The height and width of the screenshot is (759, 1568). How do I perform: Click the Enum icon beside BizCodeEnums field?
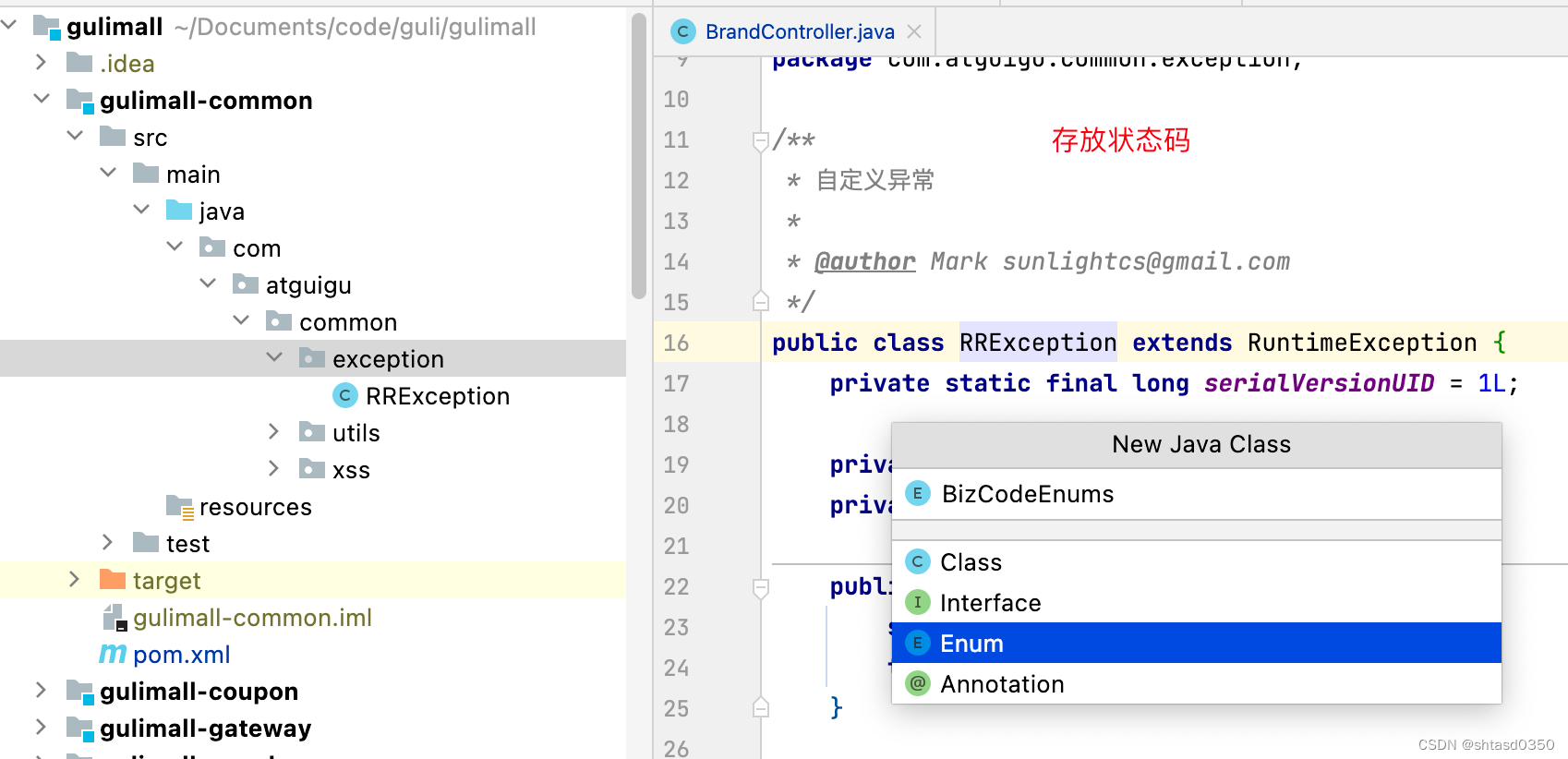[917, 493]
